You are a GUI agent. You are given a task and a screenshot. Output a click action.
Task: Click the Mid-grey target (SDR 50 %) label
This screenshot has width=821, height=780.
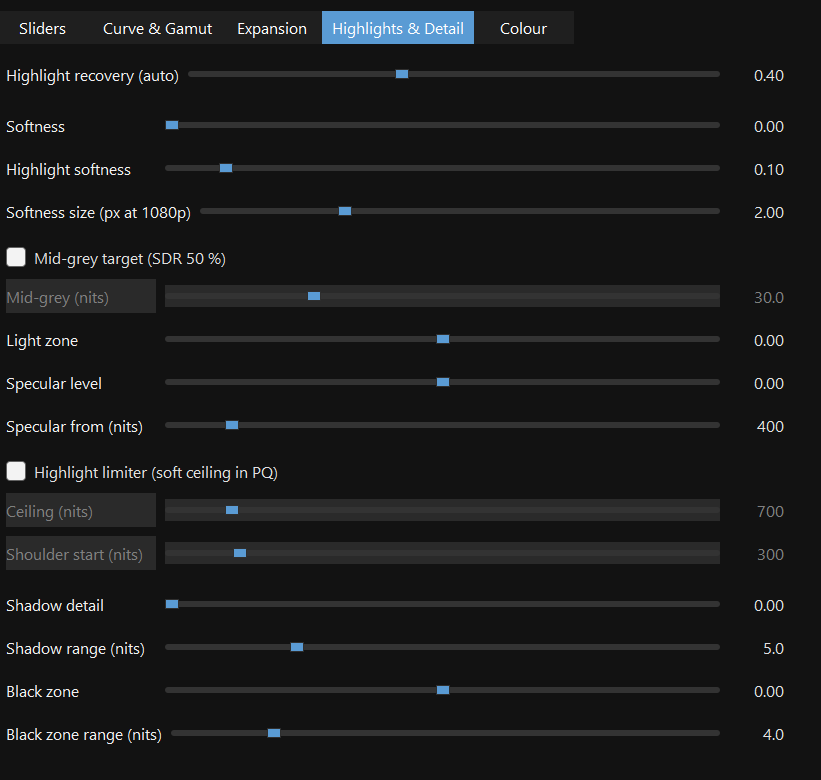[130, 259]
